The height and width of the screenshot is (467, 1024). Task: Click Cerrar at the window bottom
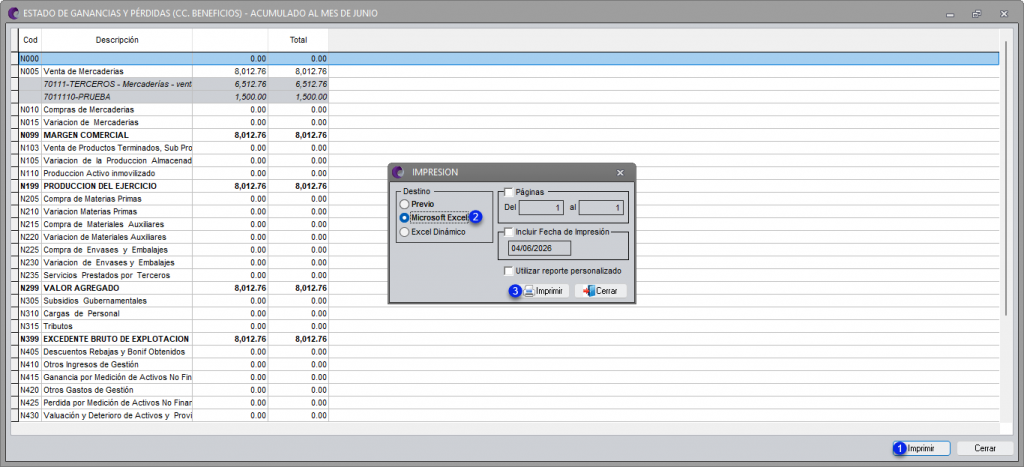tap(985, 449)
